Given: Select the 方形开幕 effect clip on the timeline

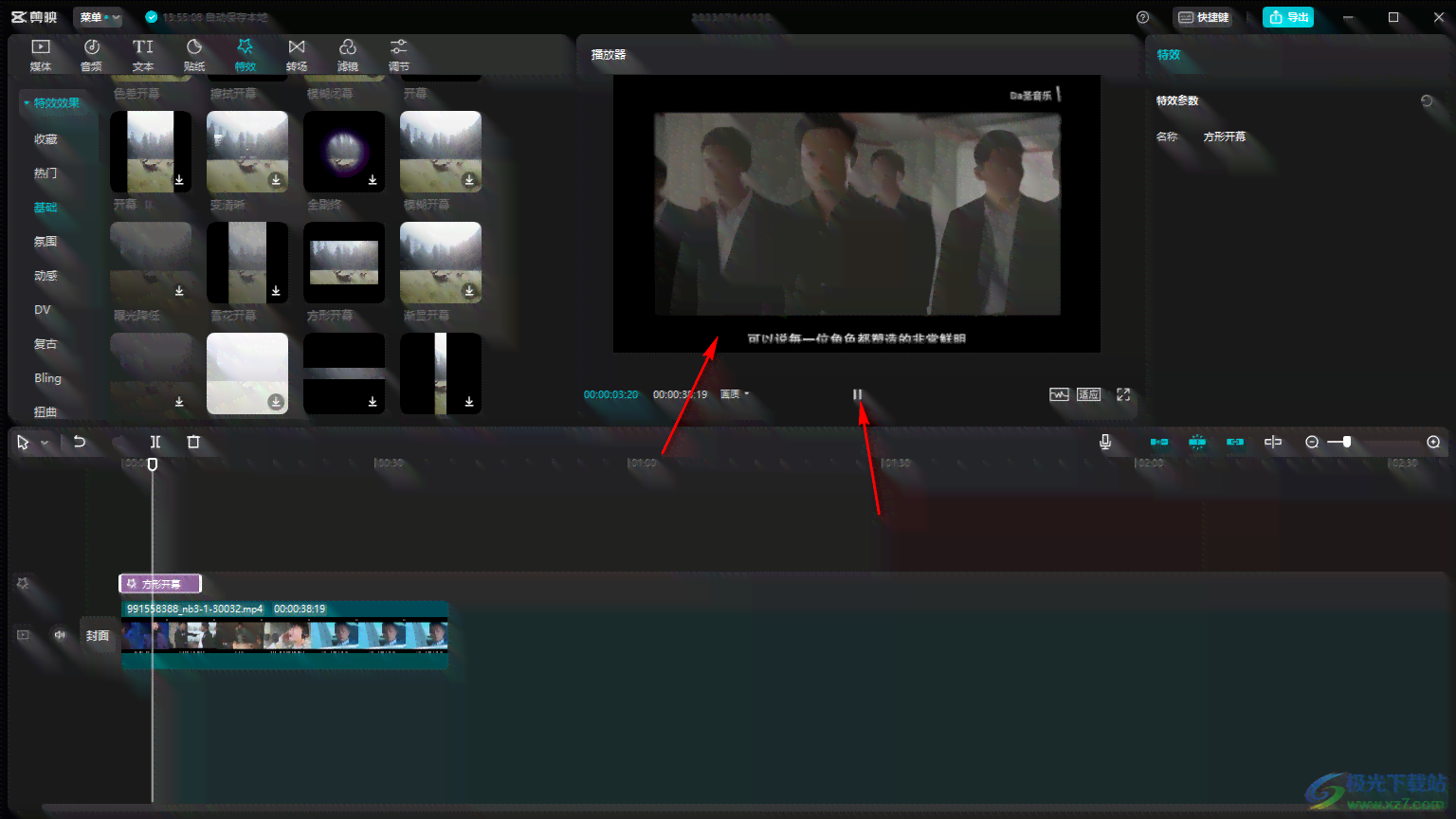Looking at the screenshot, I should click(160, 584).
